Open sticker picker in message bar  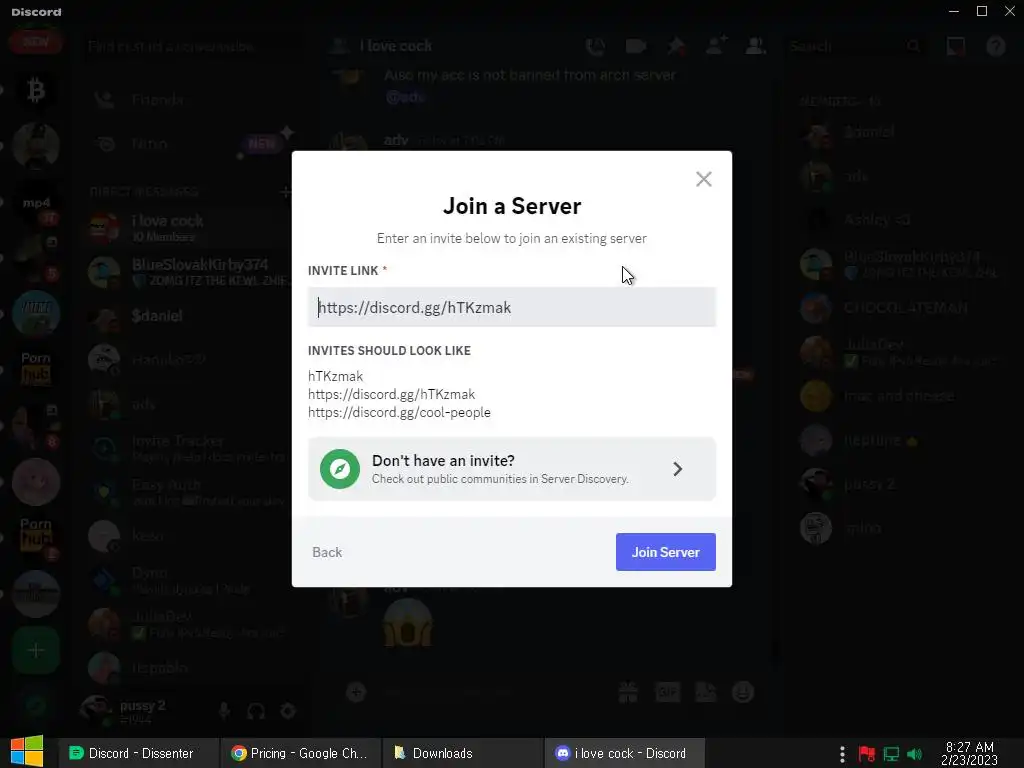click(x=705, y=692)
